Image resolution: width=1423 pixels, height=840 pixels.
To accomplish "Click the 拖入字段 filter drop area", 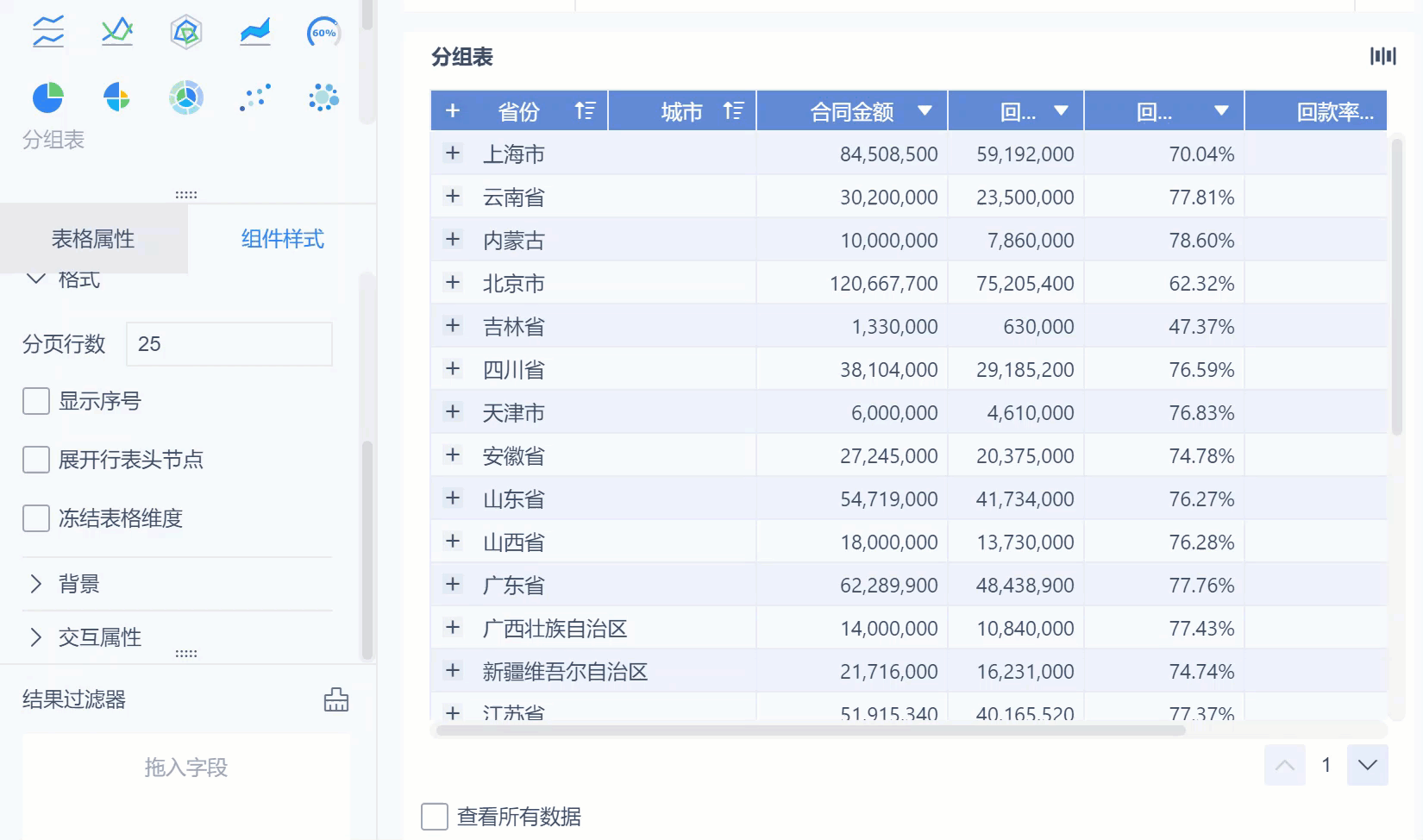I will (186, 786).
